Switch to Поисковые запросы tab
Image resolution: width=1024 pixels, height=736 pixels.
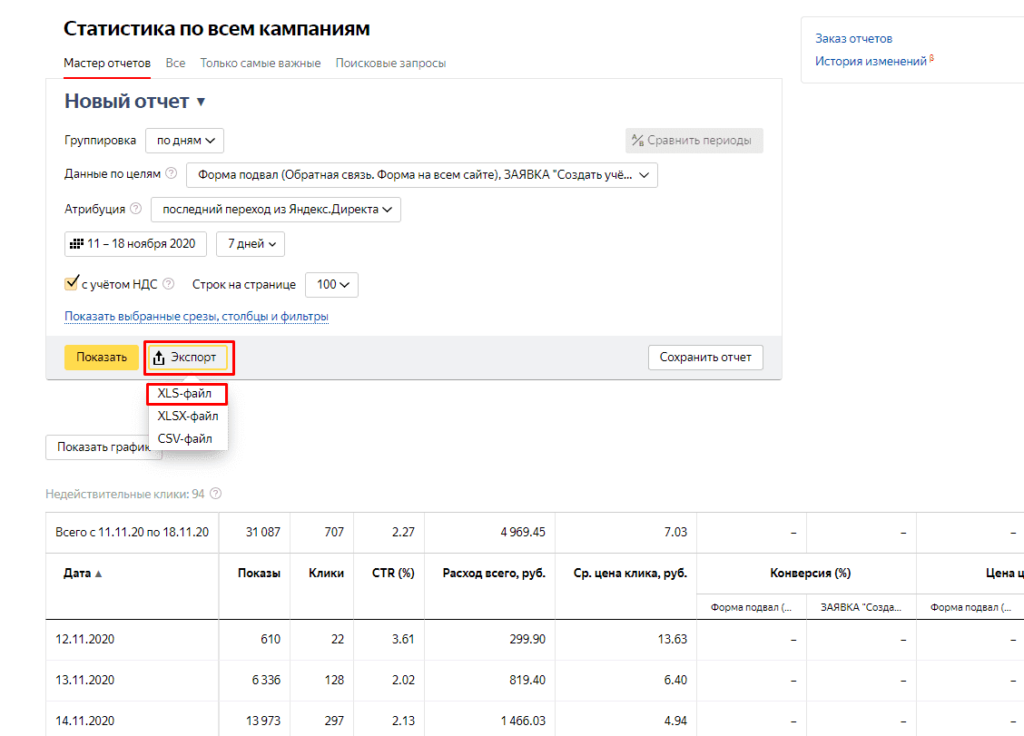[x=391, y=63]
